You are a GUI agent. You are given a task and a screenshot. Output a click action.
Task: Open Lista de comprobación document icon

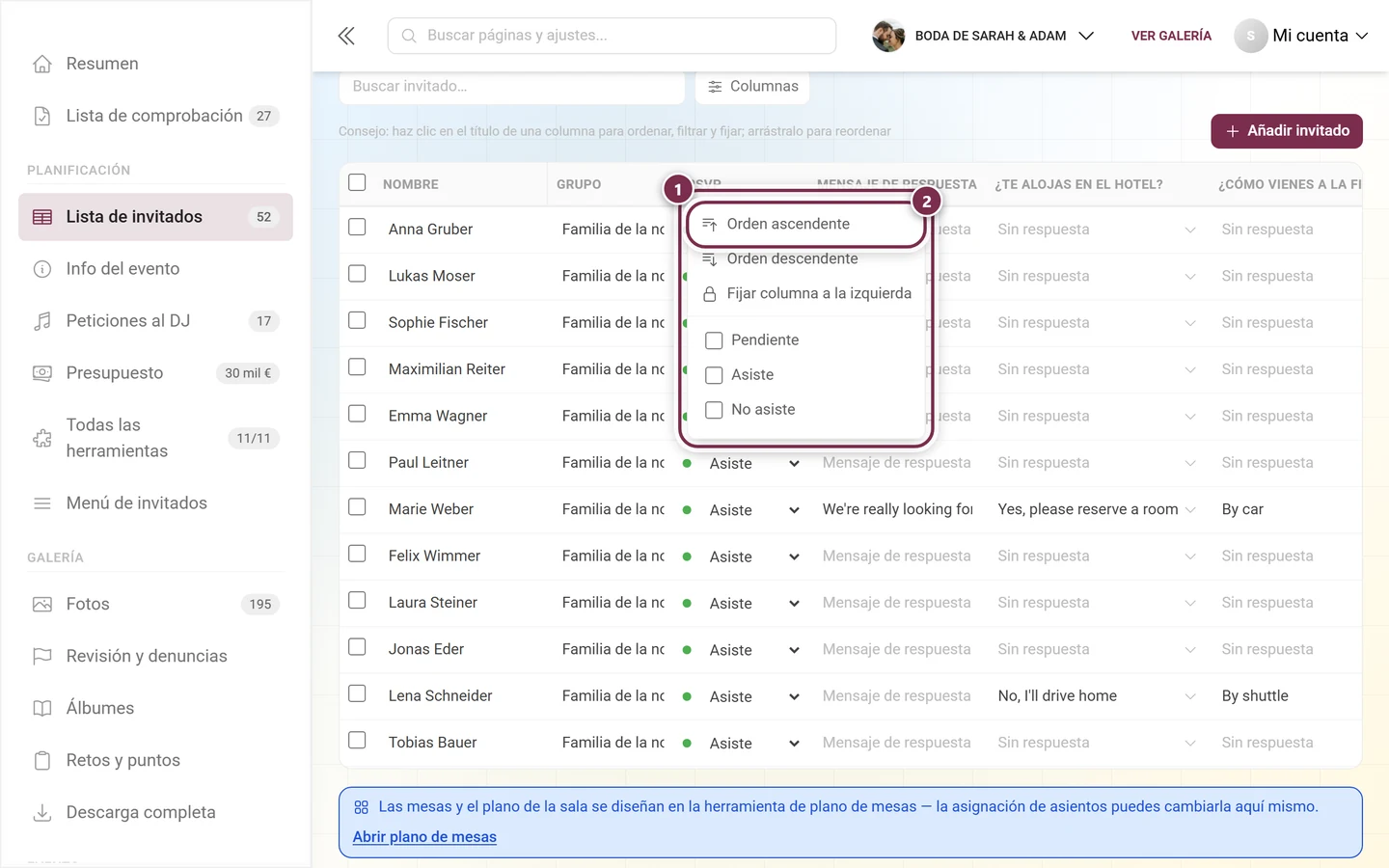42,116
